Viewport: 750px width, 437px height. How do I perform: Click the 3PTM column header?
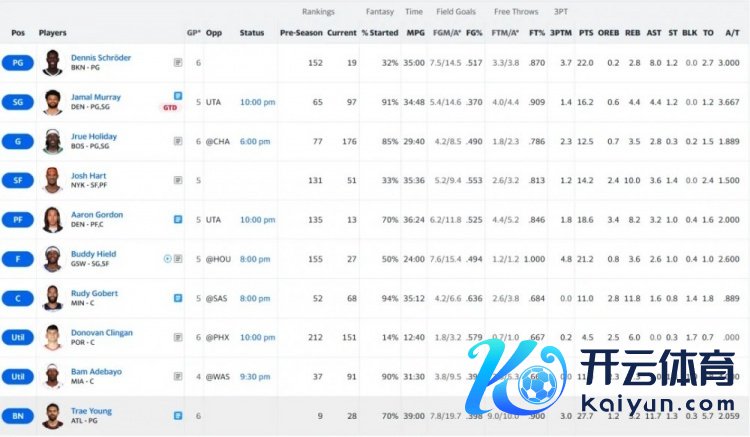(561, 33)
